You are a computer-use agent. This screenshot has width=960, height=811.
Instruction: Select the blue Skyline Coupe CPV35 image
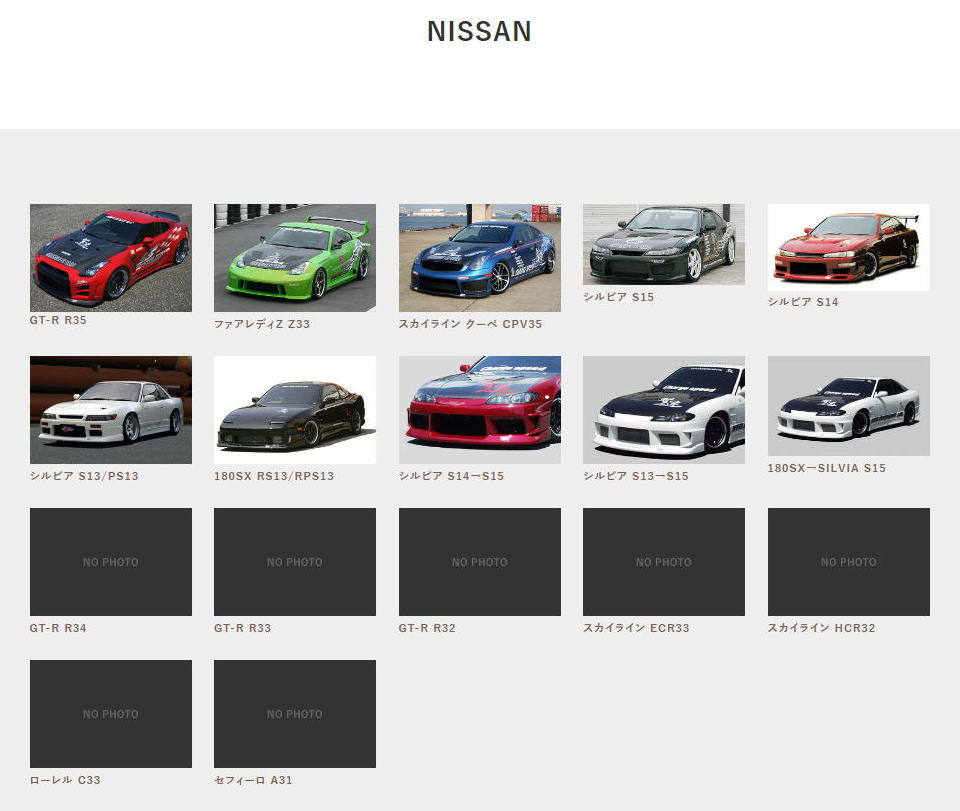[x=479, y=257]
